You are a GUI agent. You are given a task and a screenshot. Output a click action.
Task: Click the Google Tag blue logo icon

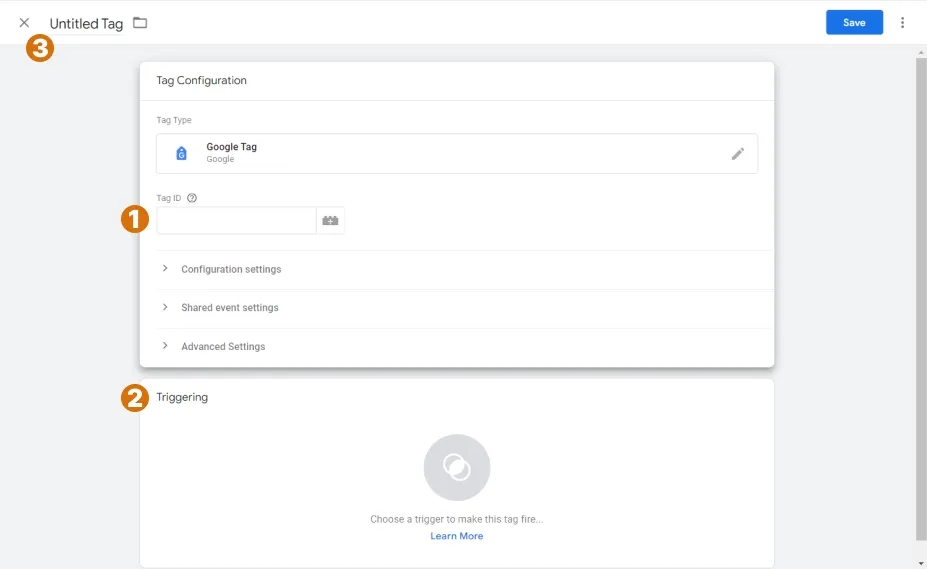[181, 153]
